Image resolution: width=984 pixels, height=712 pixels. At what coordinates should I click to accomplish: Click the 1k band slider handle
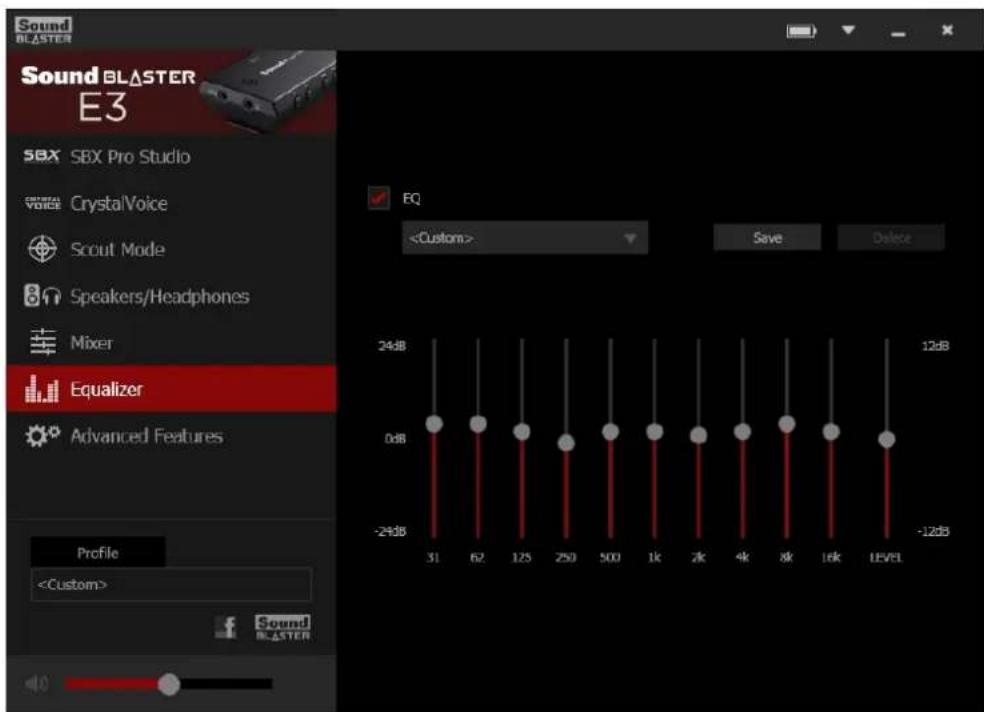[x=655, y=432]
